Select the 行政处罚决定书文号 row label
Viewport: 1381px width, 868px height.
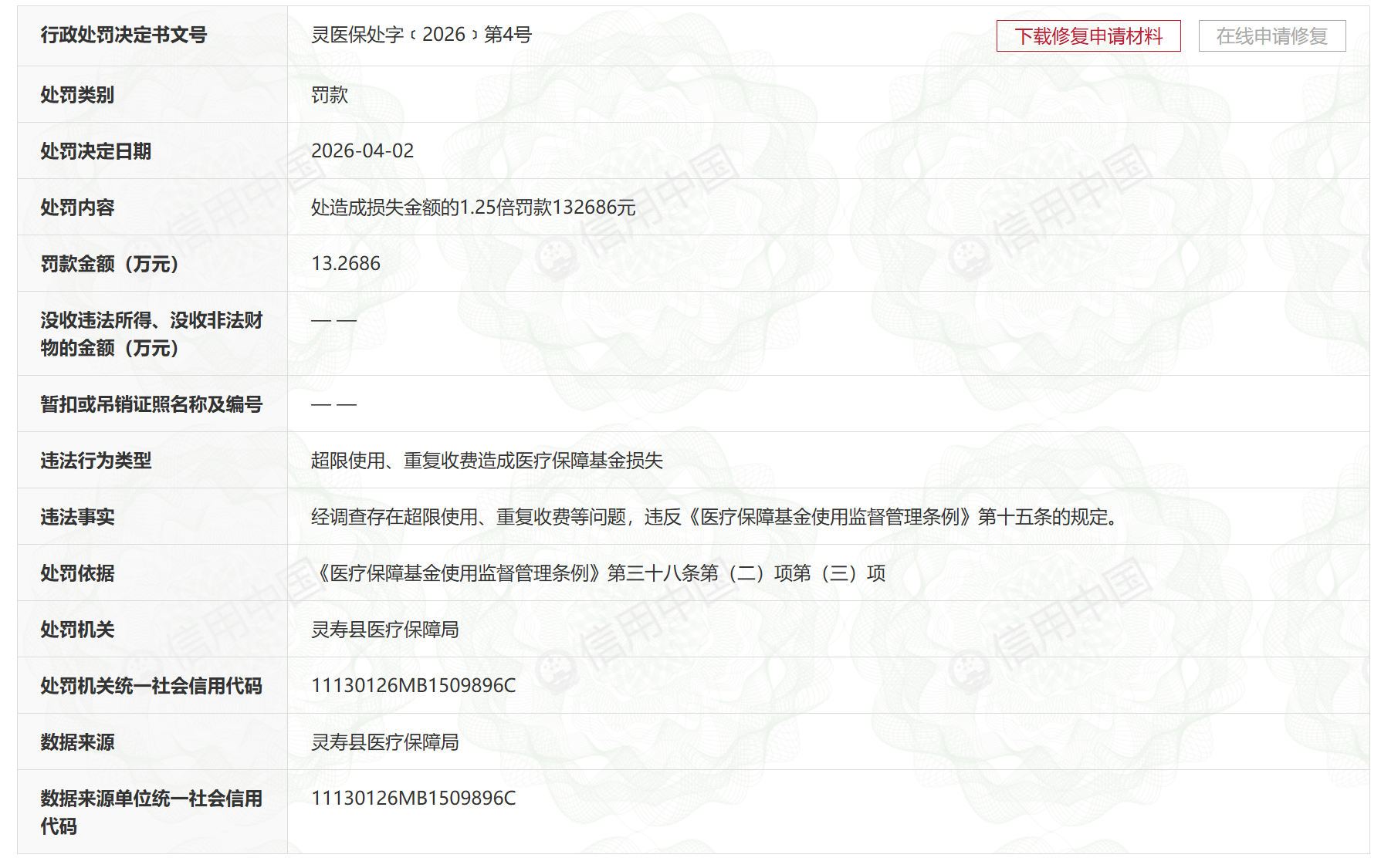pos(124,35)
